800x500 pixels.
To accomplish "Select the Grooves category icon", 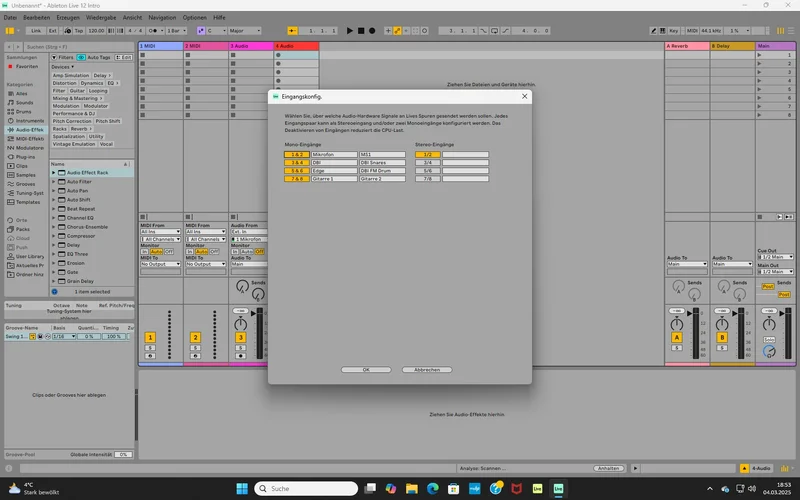I will coord(11,184).
